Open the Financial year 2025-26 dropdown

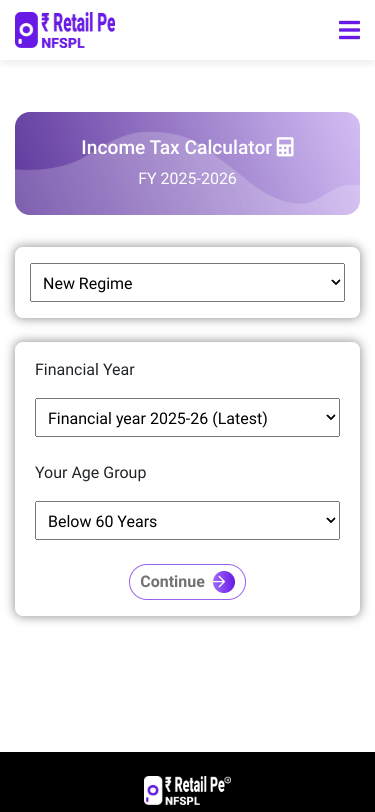188,417
